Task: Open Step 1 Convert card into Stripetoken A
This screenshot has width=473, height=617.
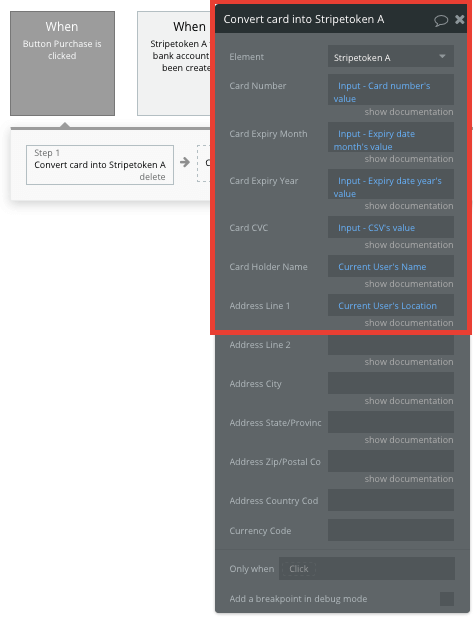Action: point(100,164)
